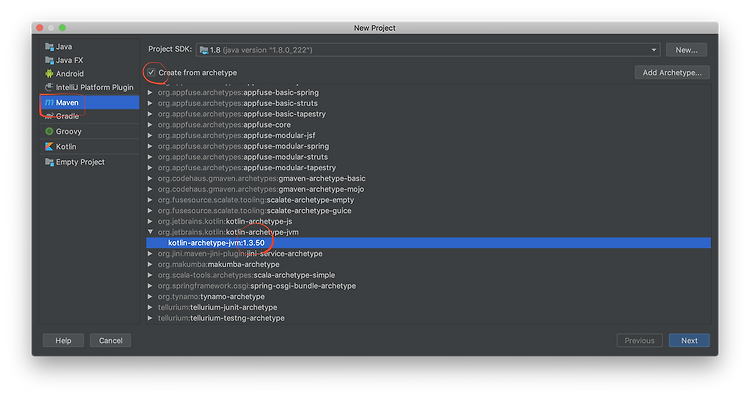The width and height of the screenshot is (750, 398).
Task: Select the jini-service-archetype row
Action: click(x=428, y=254)
